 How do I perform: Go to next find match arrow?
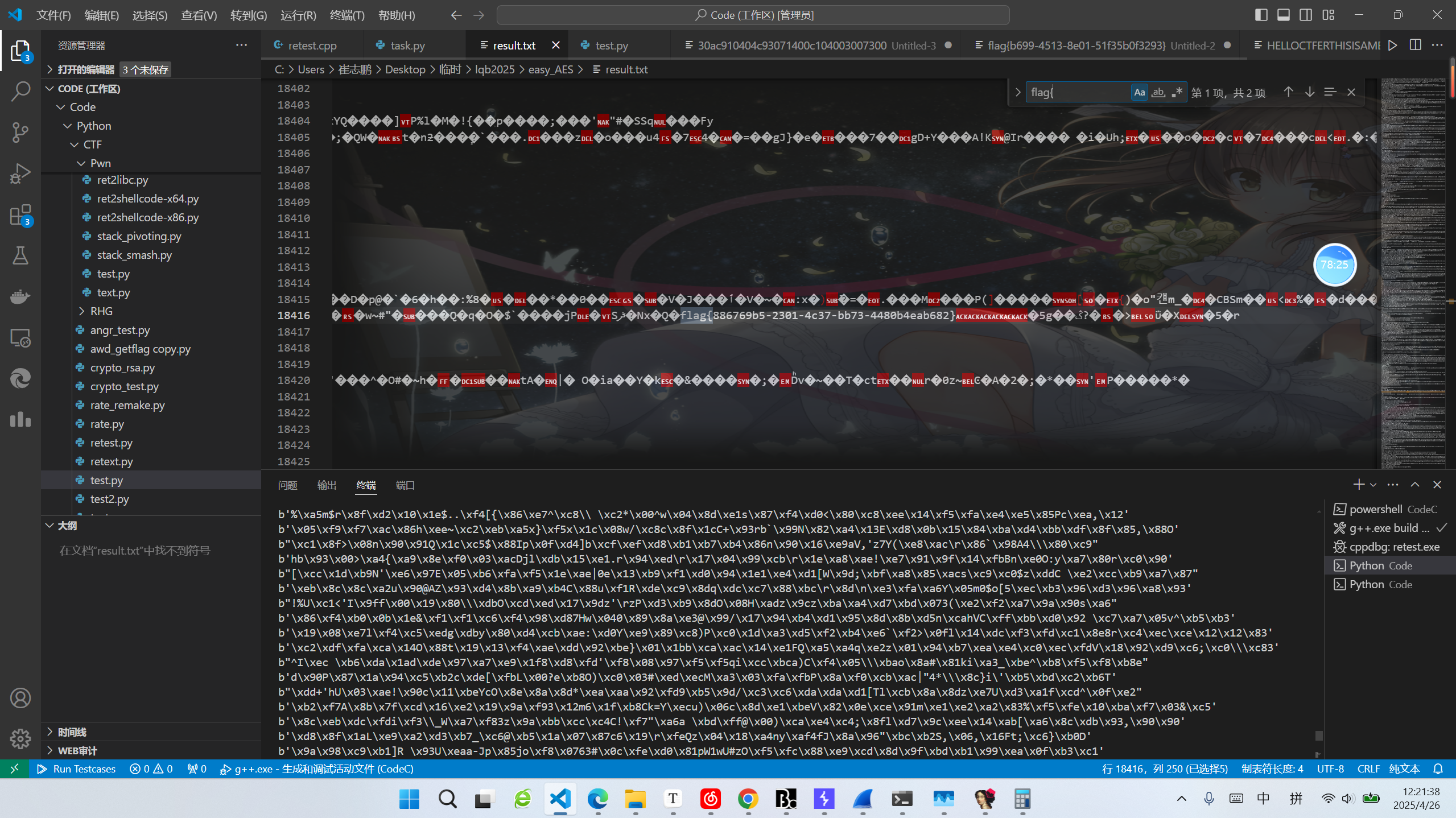[x=1309, y=92]
